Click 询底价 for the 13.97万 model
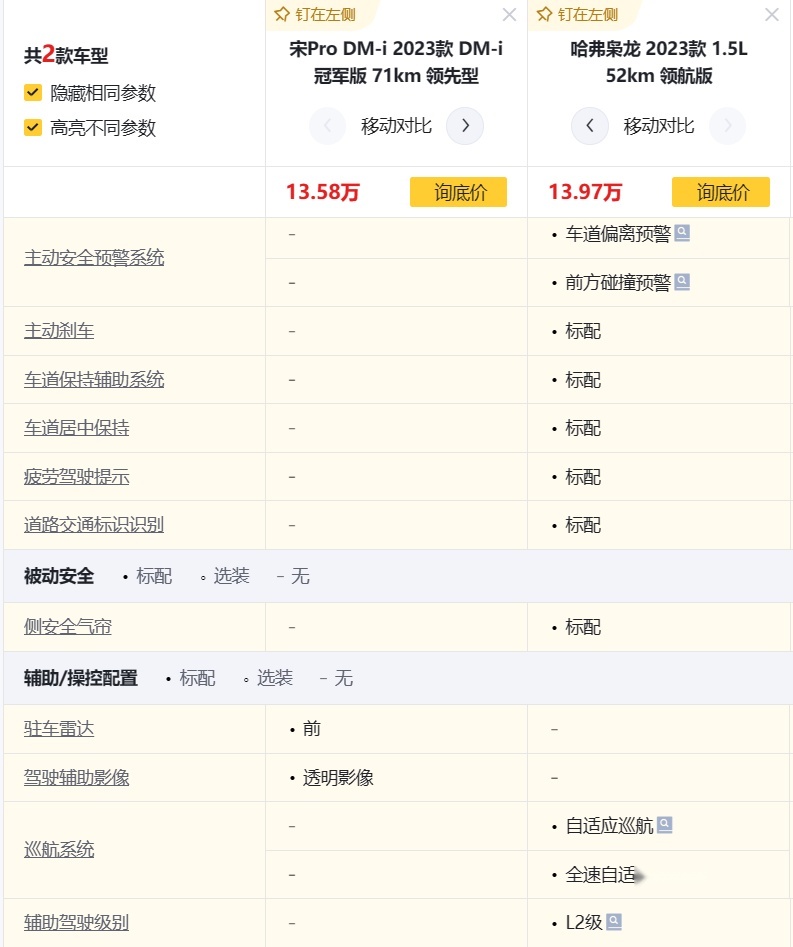 [721, 192]
